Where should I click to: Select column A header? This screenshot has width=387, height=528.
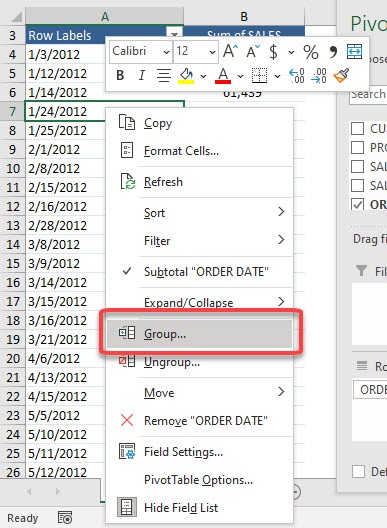[x=105, y=16]
